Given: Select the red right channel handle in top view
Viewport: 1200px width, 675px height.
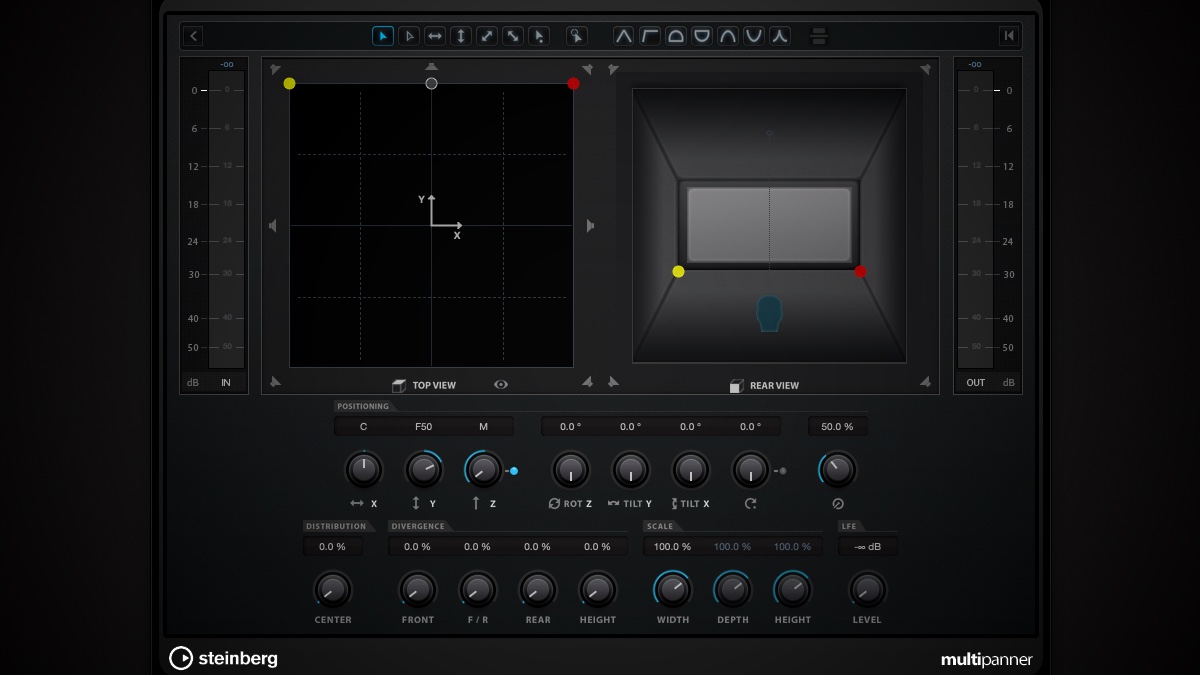Looking at the screenshot, I should (x=573, y=84).
